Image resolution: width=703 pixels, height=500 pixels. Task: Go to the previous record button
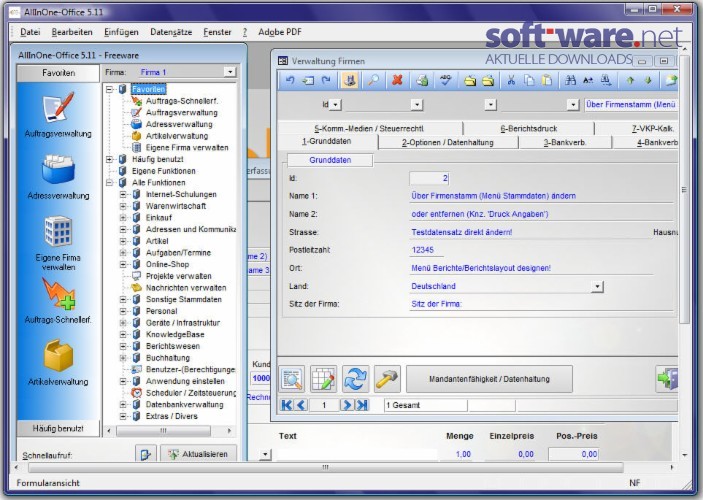point(301,405)
